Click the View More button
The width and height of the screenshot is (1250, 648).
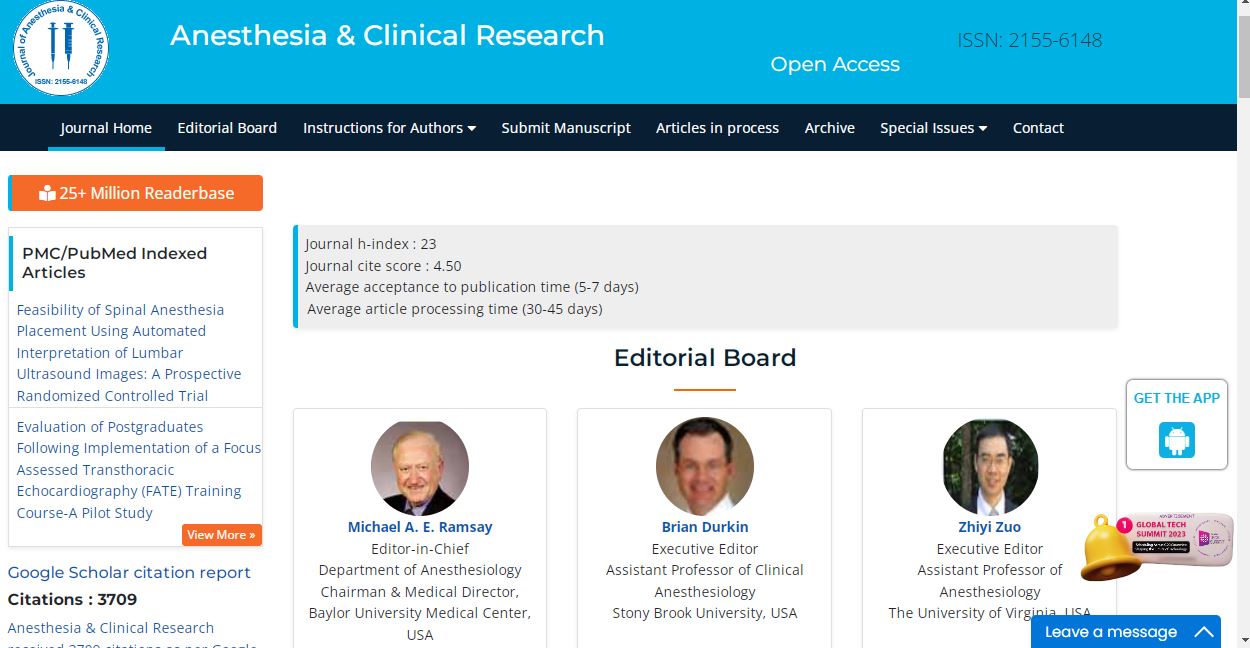tap(222, 535)
